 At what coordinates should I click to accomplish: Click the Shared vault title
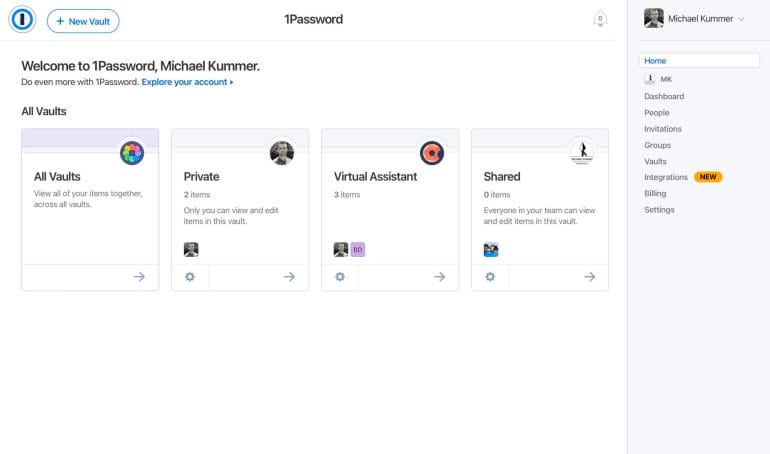501,177
